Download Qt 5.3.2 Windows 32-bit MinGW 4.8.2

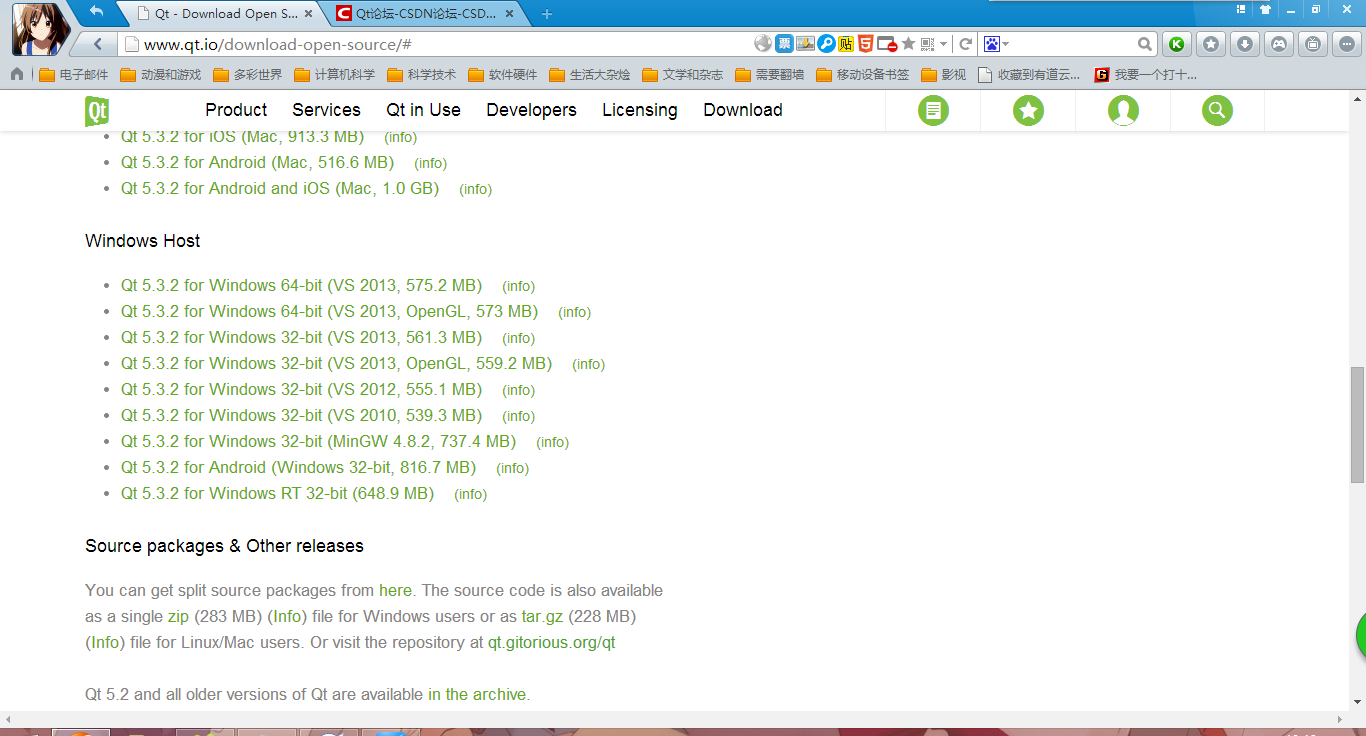pos(319,442)
